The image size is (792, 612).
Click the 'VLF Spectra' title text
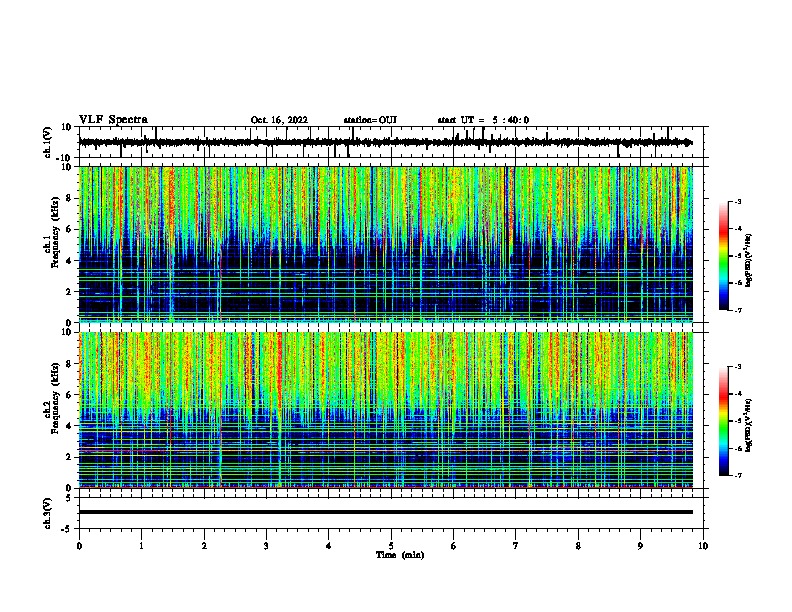[113, 120]
